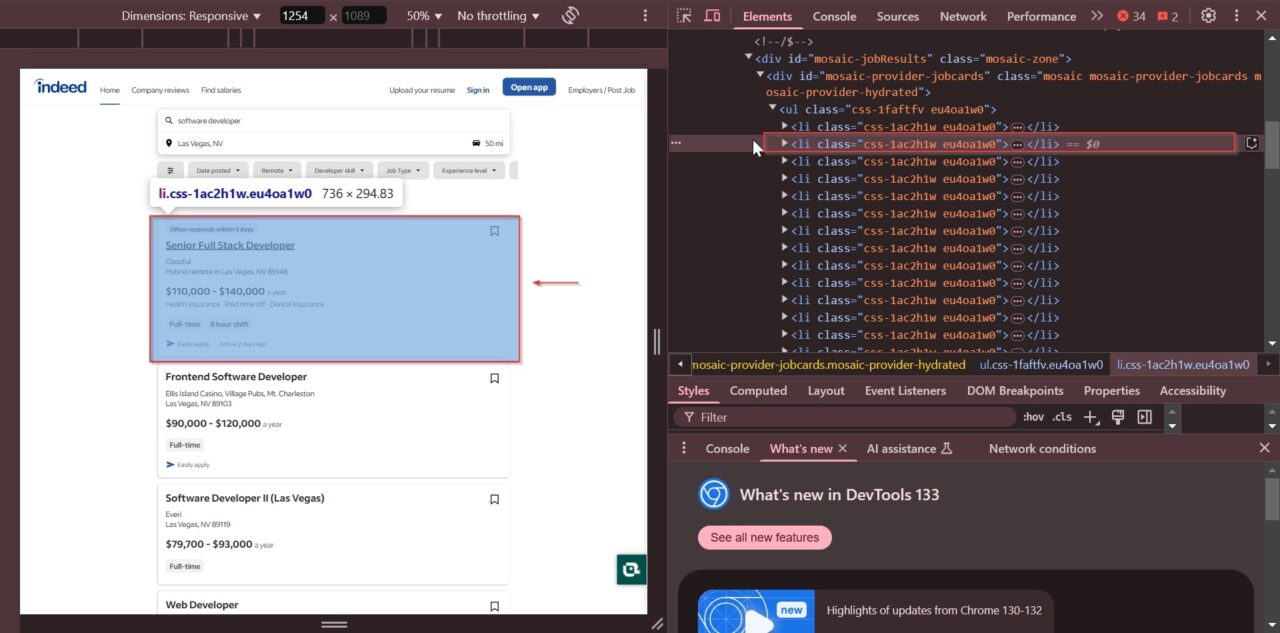The width and height of the screenshot is (1280, 633).
Task: Open the Event Listeners tab
Action: tap(905, 391)
